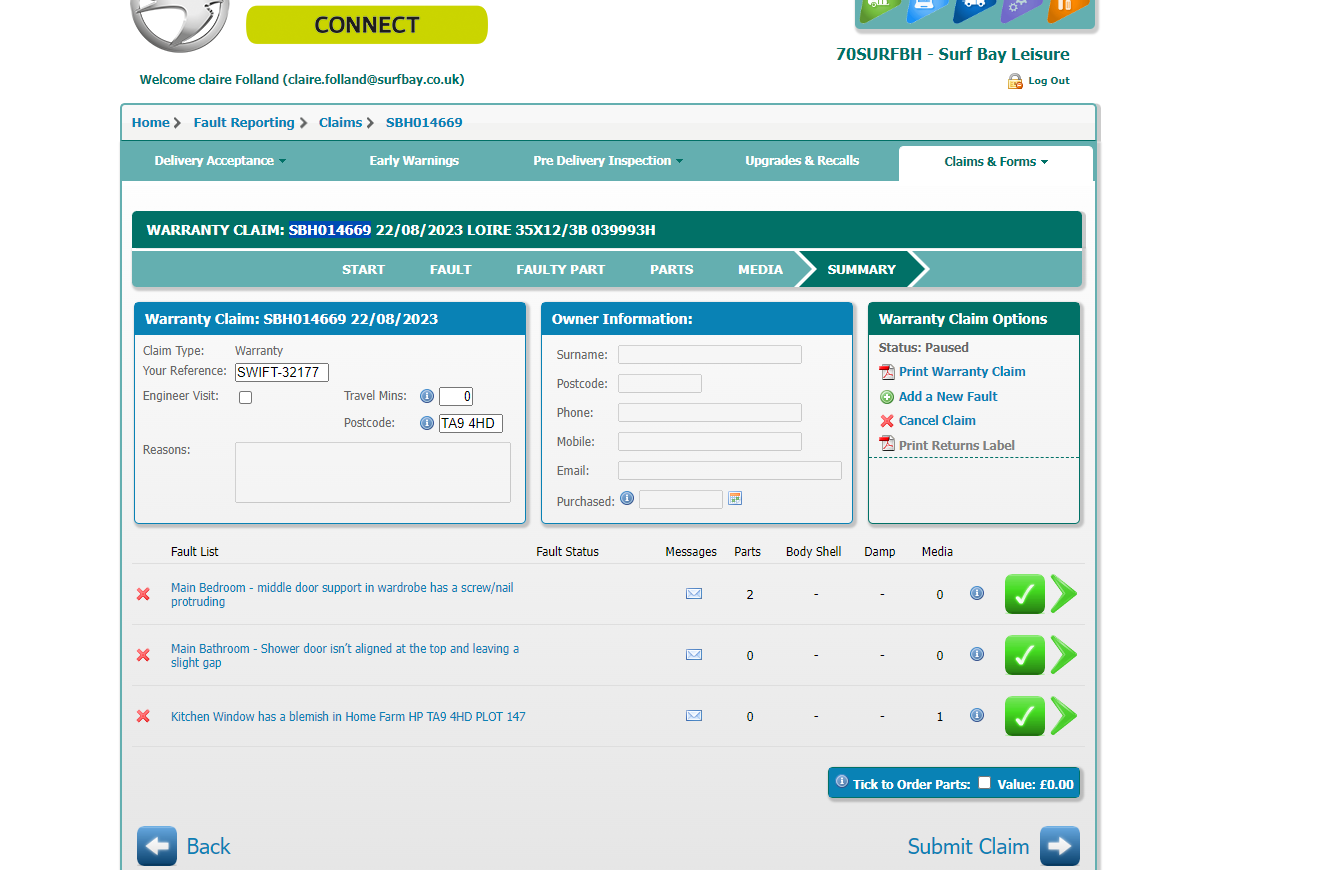The width and height of the screenshot is (1337, 870).
Task: Click the Print Warranty Claim link
Action: [x=961, y=372]
